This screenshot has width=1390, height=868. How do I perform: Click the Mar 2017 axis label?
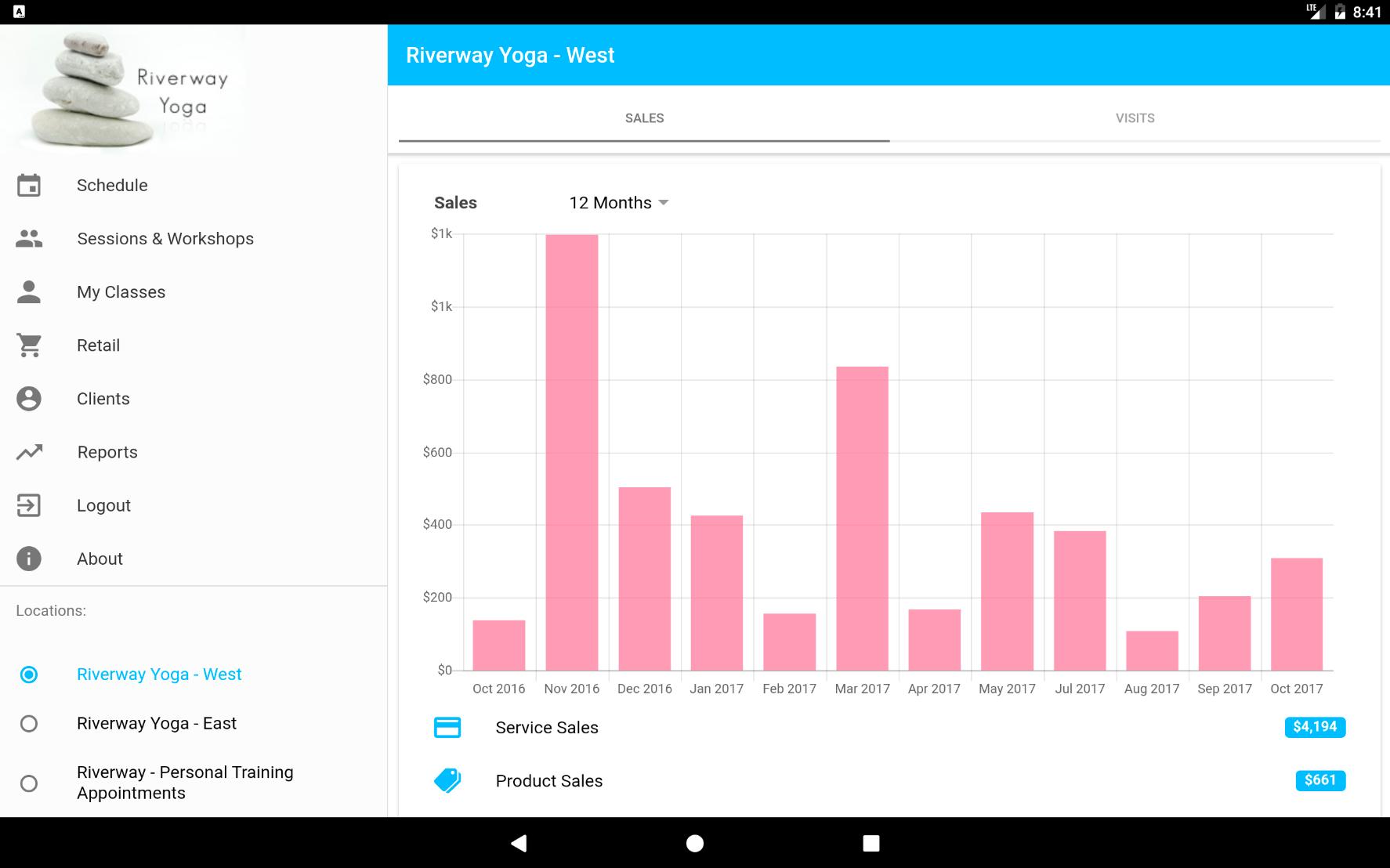tap(862, 689)
